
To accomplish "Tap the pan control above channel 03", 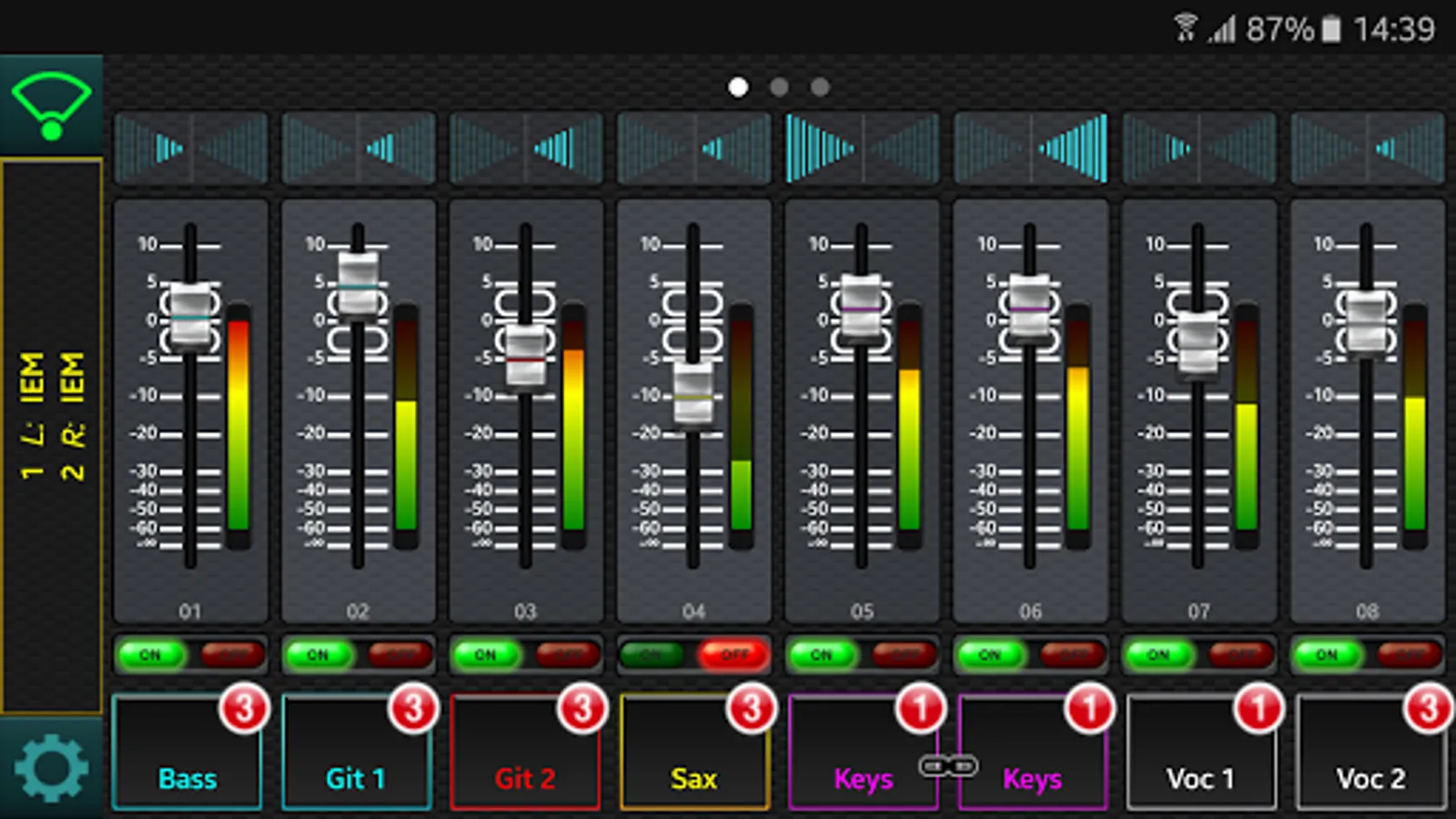I will click(526, 148).
